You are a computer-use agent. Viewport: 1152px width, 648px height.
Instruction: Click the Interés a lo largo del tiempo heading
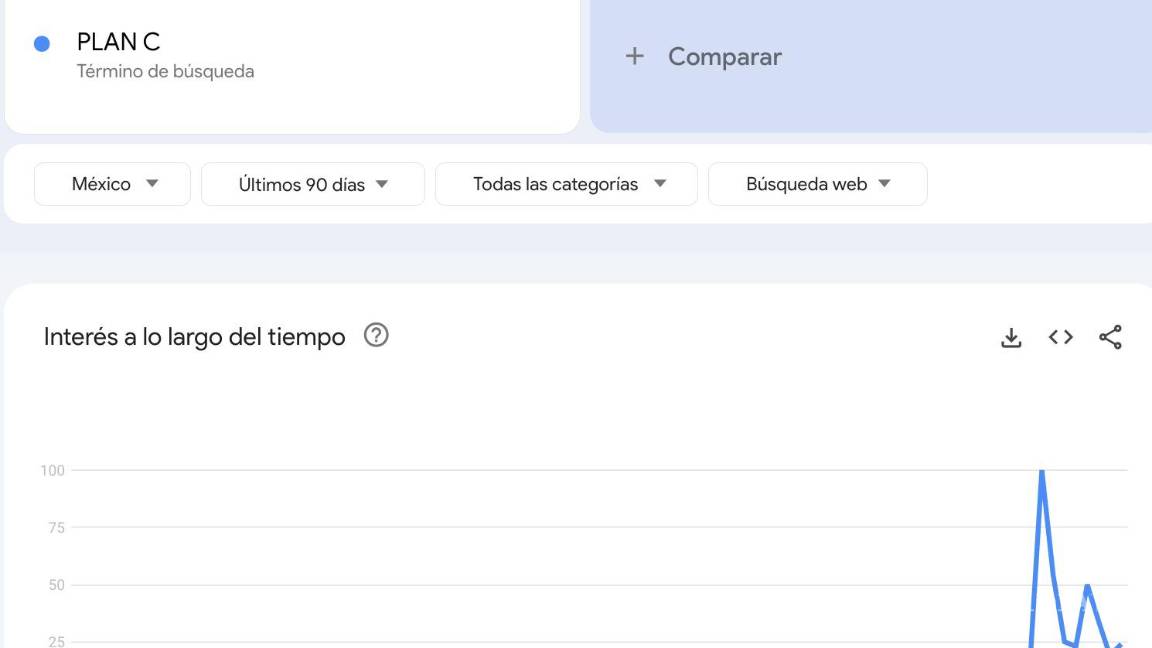(193, 337)
